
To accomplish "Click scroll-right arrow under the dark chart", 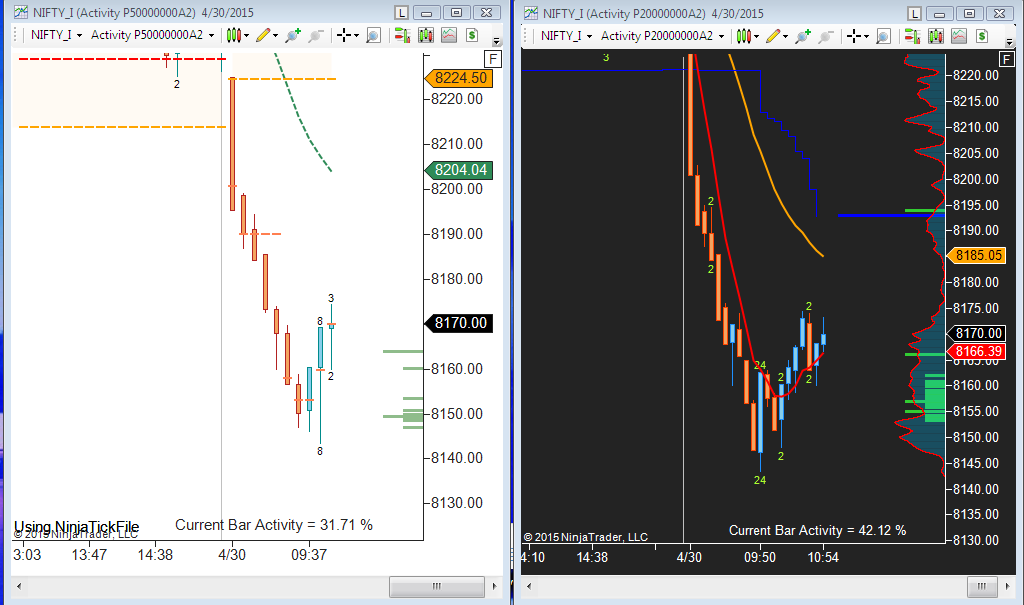I will point(1008,587).
